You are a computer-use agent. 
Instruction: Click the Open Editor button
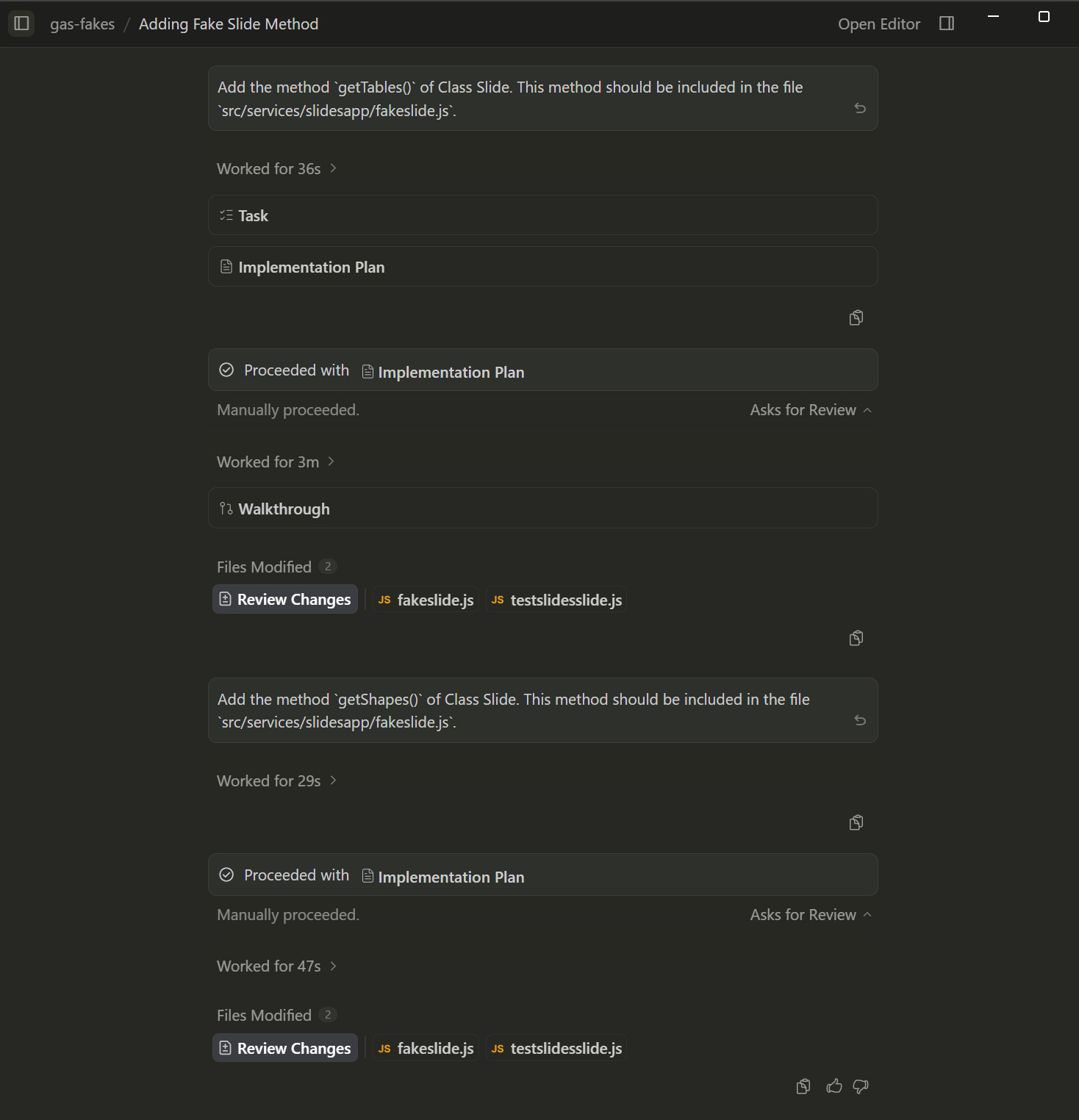pos(878,23)
